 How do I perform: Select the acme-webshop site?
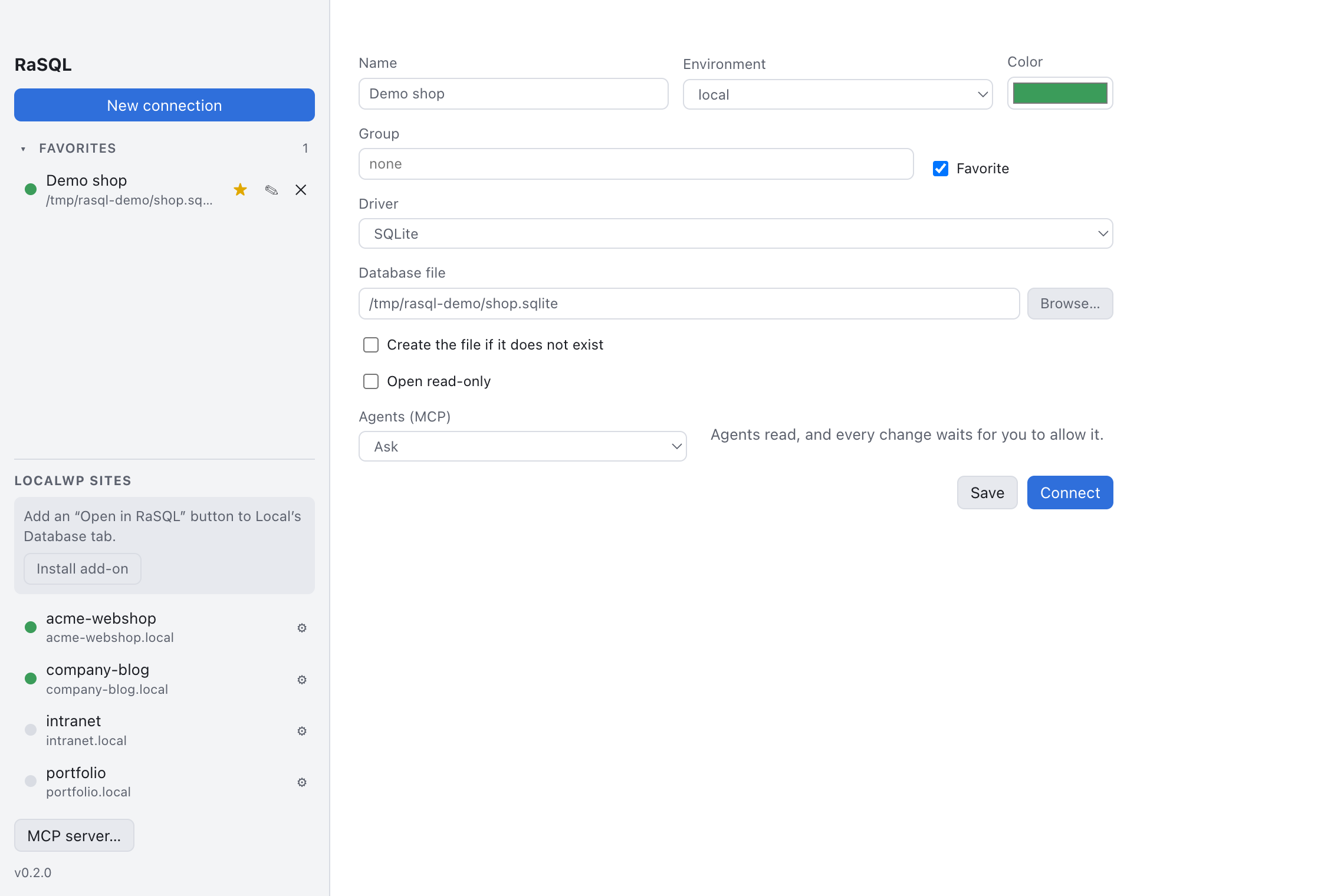(x=165, y=627)
